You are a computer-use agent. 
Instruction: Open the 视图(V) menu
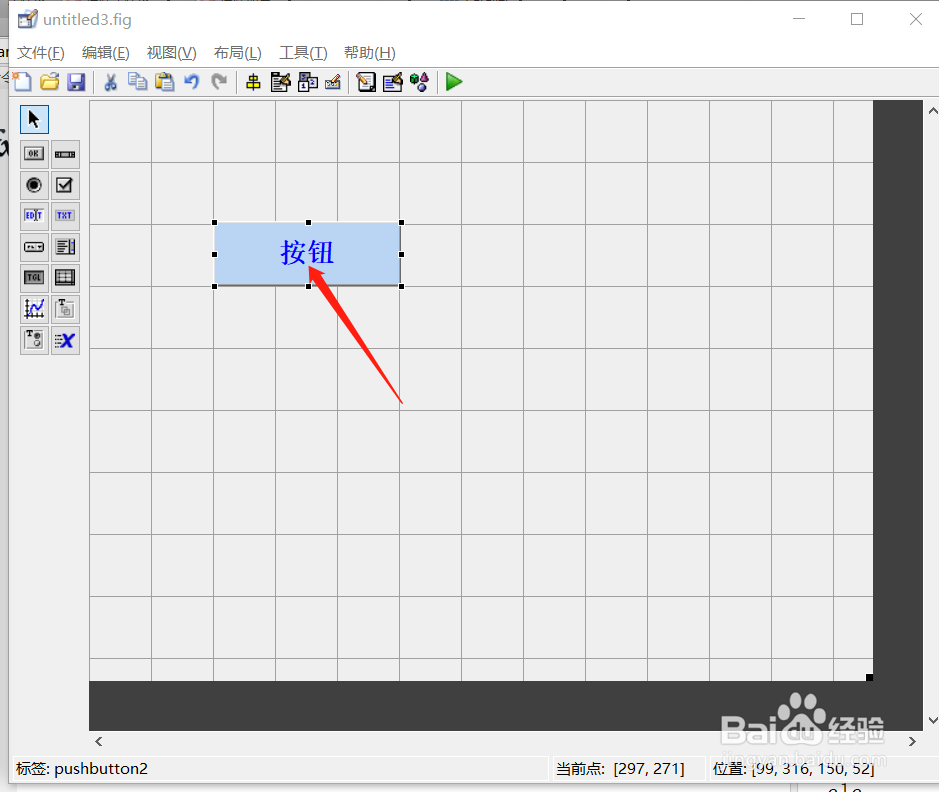point(171,53)
